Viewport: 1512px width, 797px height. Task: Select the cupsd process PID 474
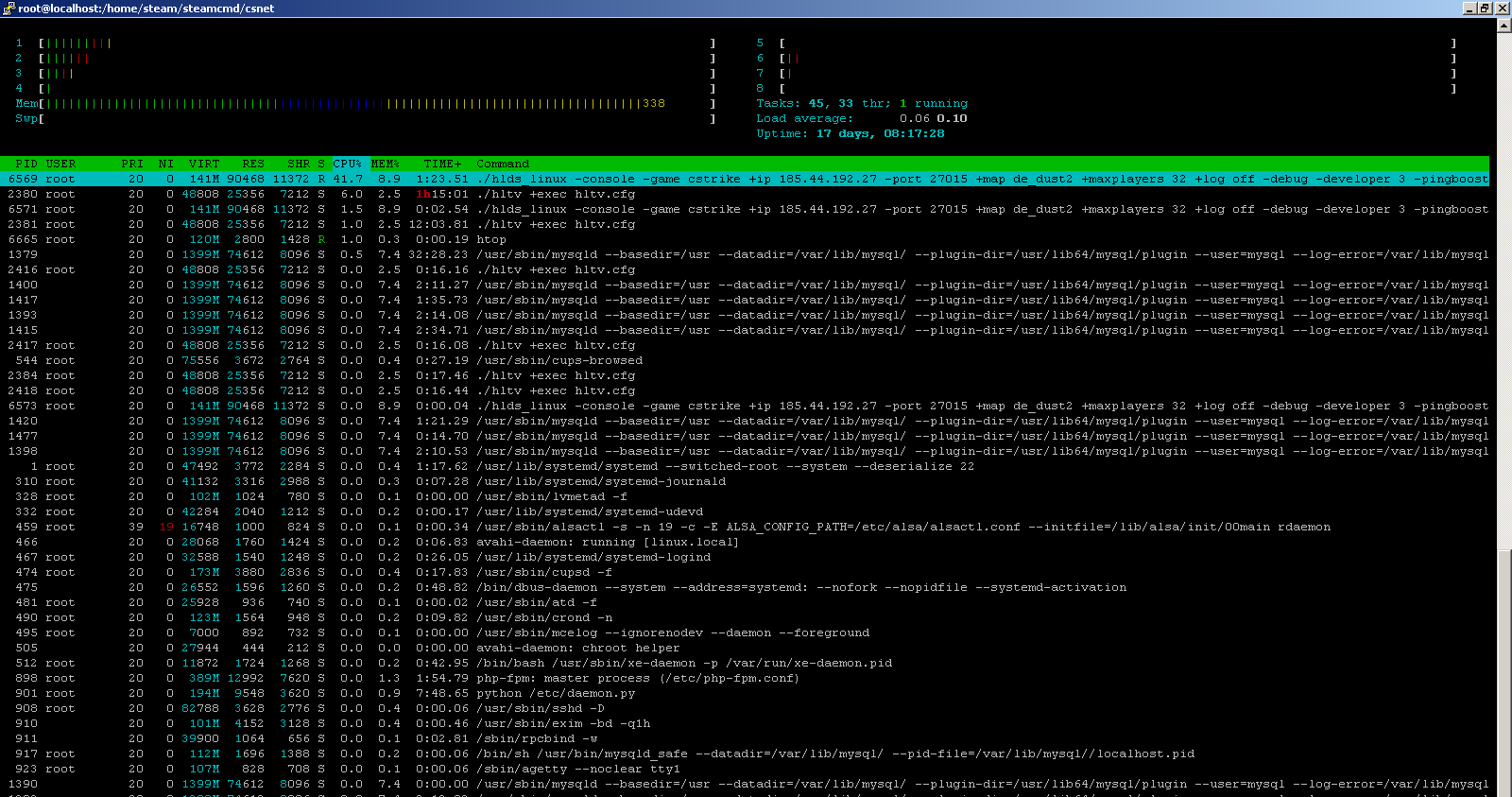[x=745, y=572]
